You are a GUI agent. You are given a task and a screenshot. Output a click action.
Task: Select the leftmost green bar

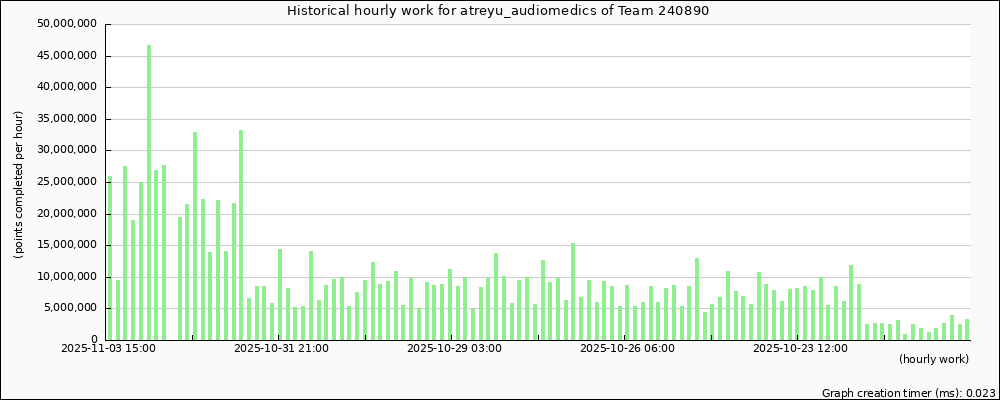coord(110,258)
